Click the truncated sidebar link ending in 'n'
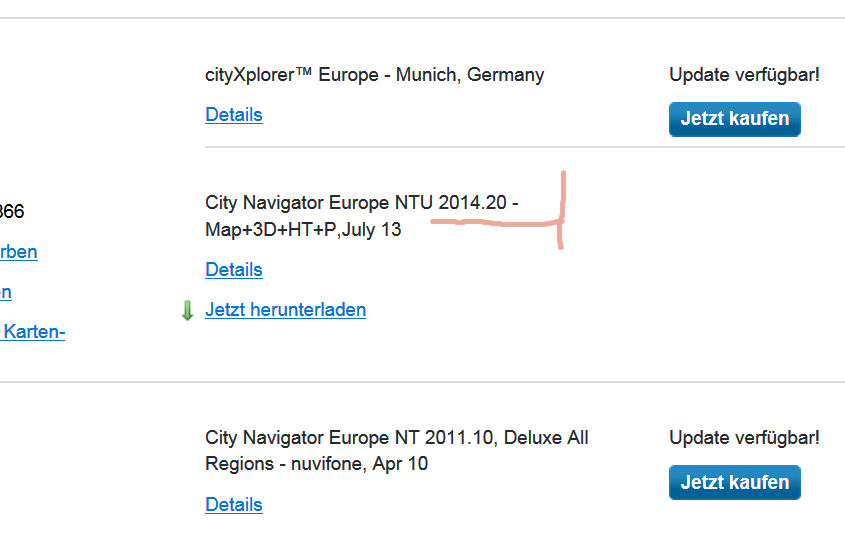Image resolution: width=845 pixels, height=547 pixels. [6, 292]
